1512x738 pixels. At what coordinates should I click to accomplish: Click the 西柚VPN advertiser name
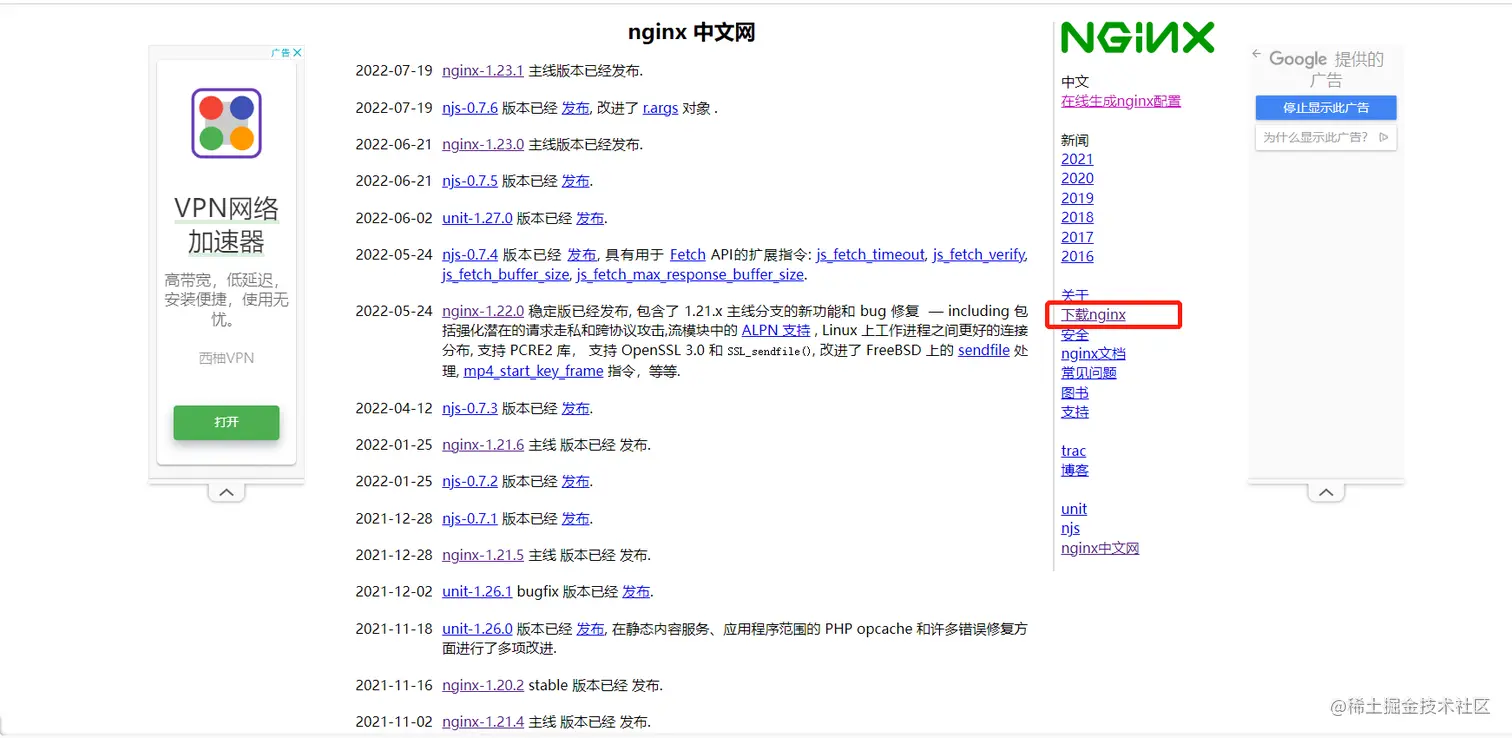[x=226, y=357]
